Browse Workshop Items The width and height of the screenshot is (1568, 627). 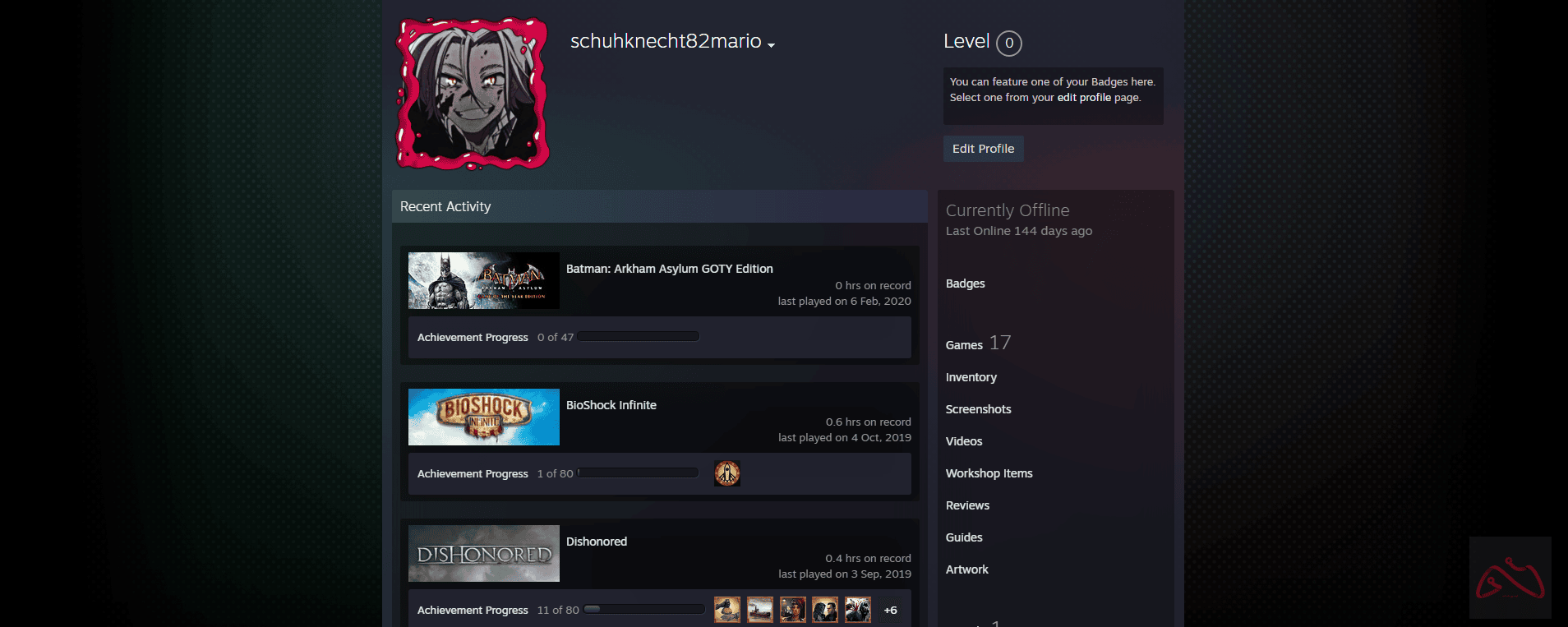coord(989,473)
